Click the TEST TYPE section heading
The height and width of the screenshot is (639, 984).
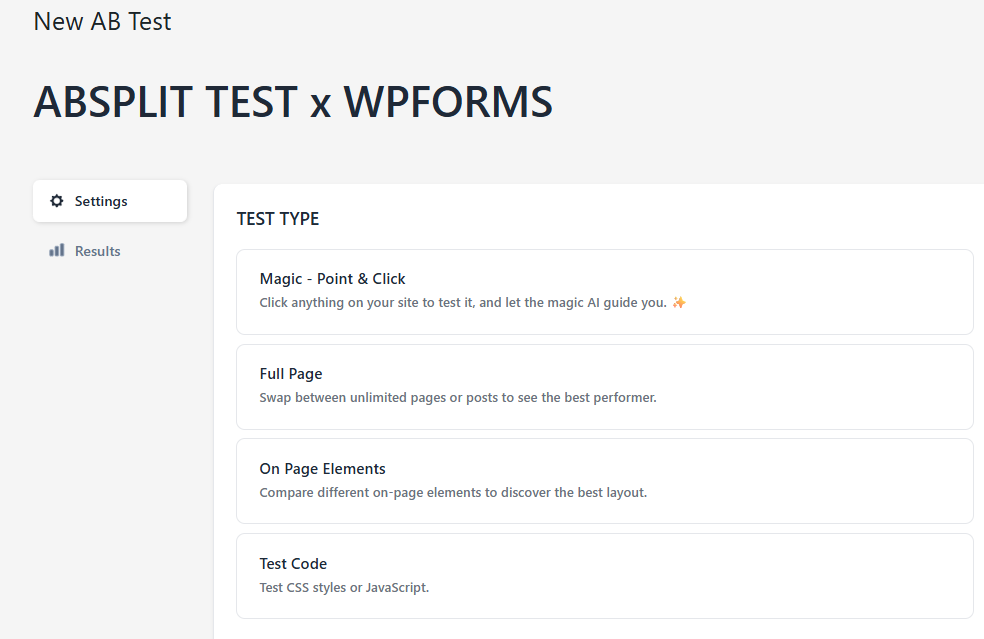pos(278,218)
